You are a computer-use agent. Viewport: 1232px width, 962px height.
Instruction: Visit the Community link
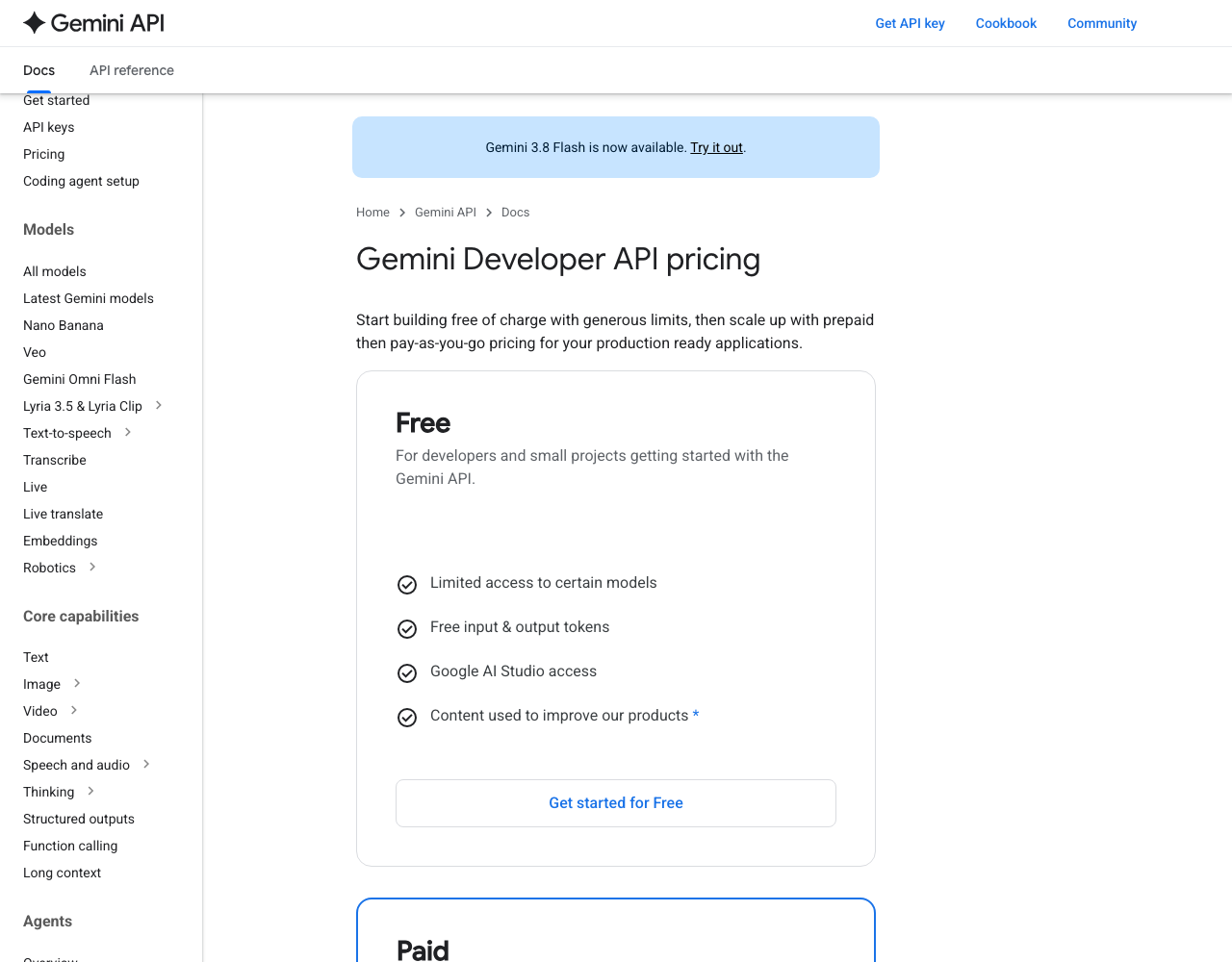pos(1102,23)
